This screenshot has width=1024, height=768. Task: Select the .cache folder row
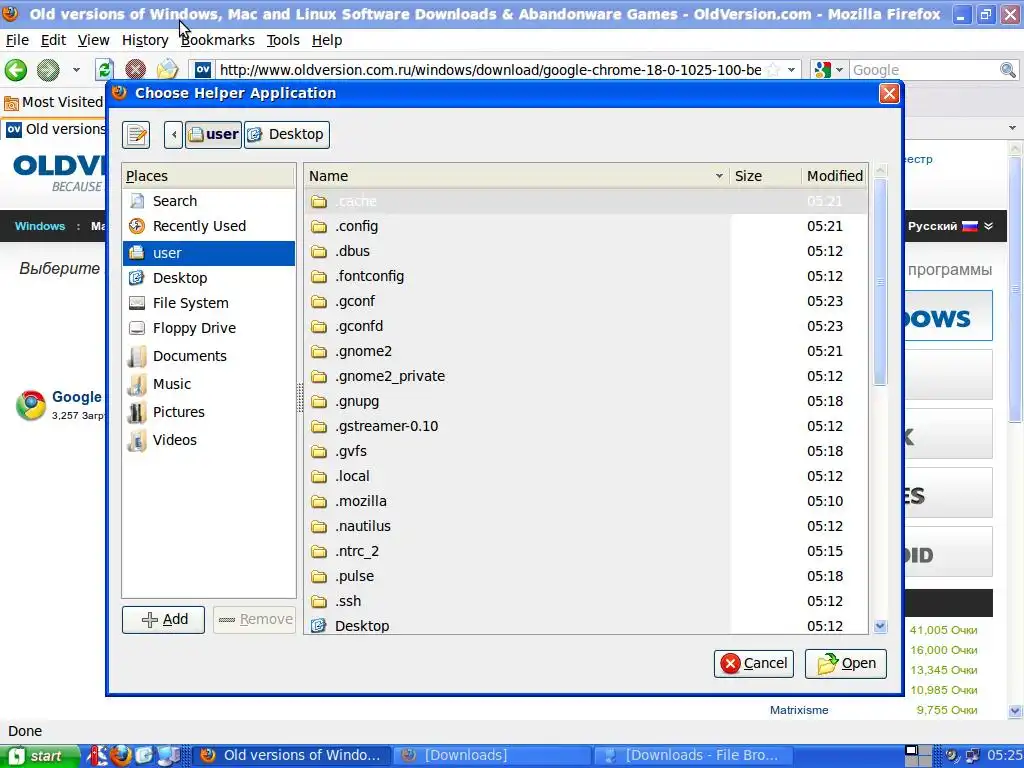[x=586, y=201]
